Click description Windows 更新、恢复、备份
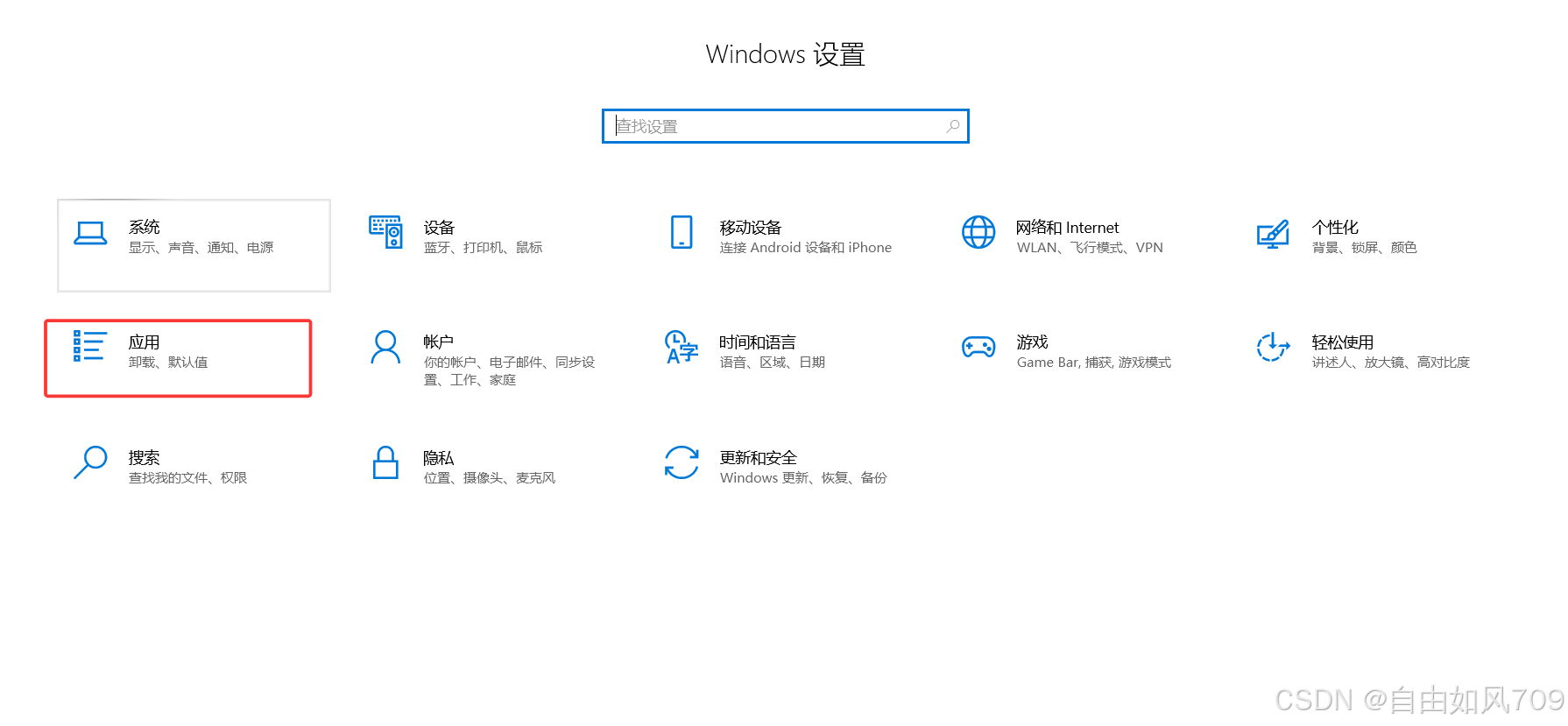 pyautogui.click(x=803, y=478)
